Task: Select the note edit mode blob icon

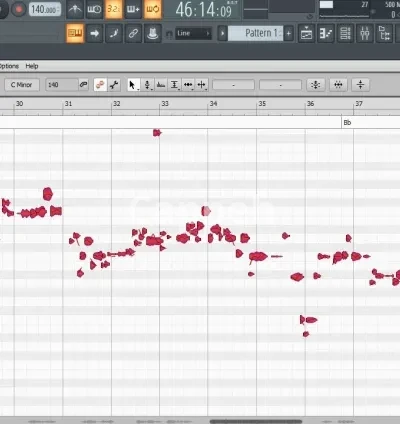Action: tap(100, 85)
